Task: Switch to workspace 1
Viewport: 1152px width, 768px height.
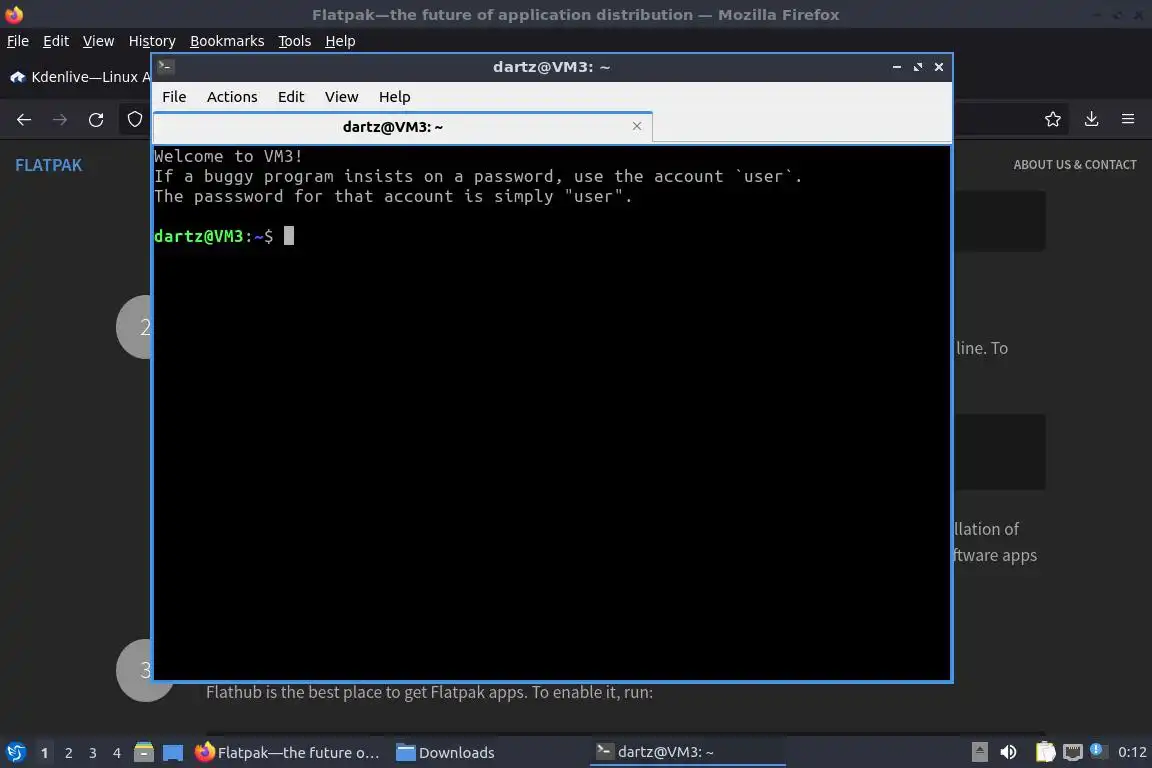Action: pyautogui.click(x=44, y=753)
